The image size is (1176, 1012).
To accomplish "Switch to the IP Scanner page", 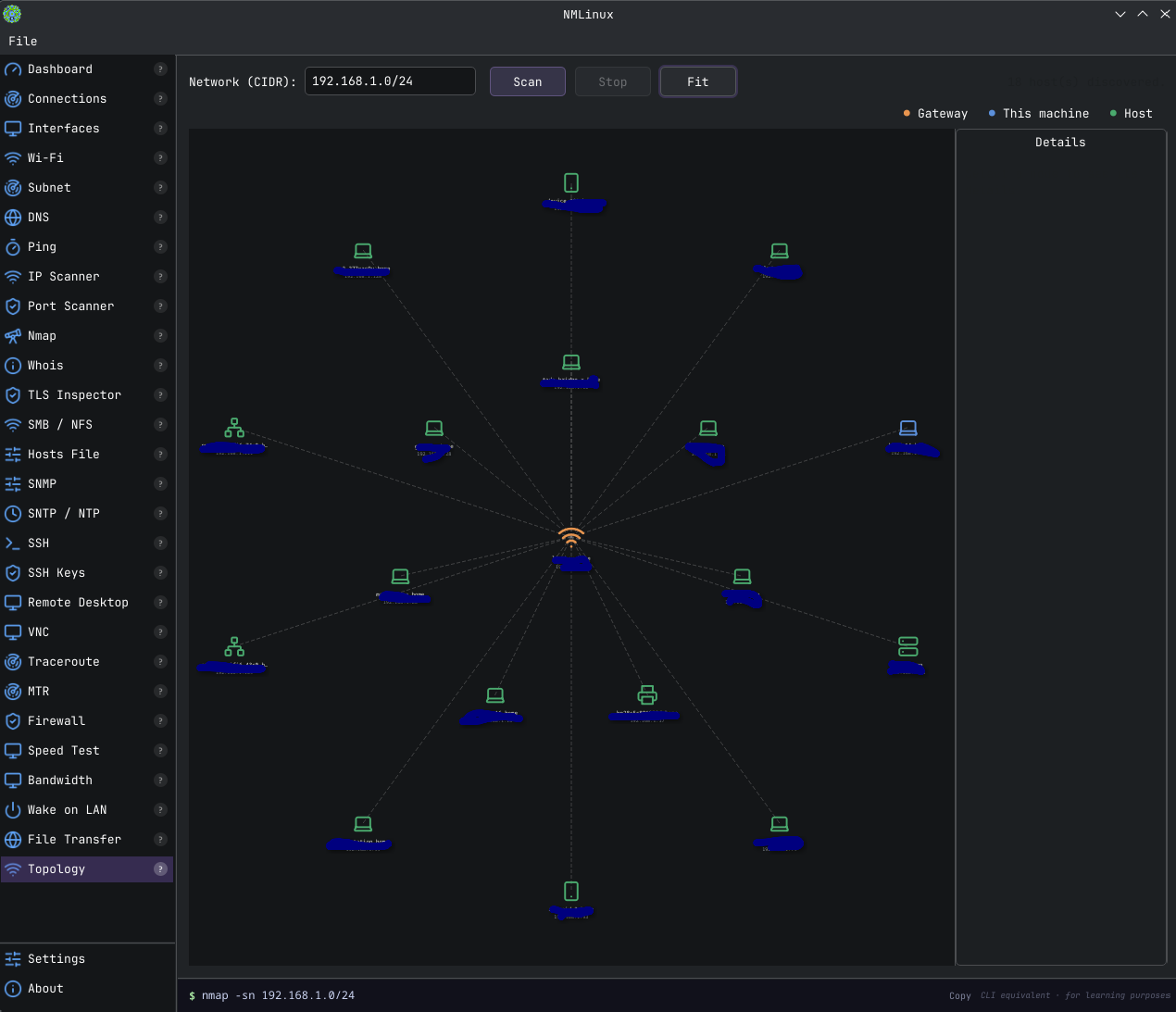I will [x=87, y=277].
